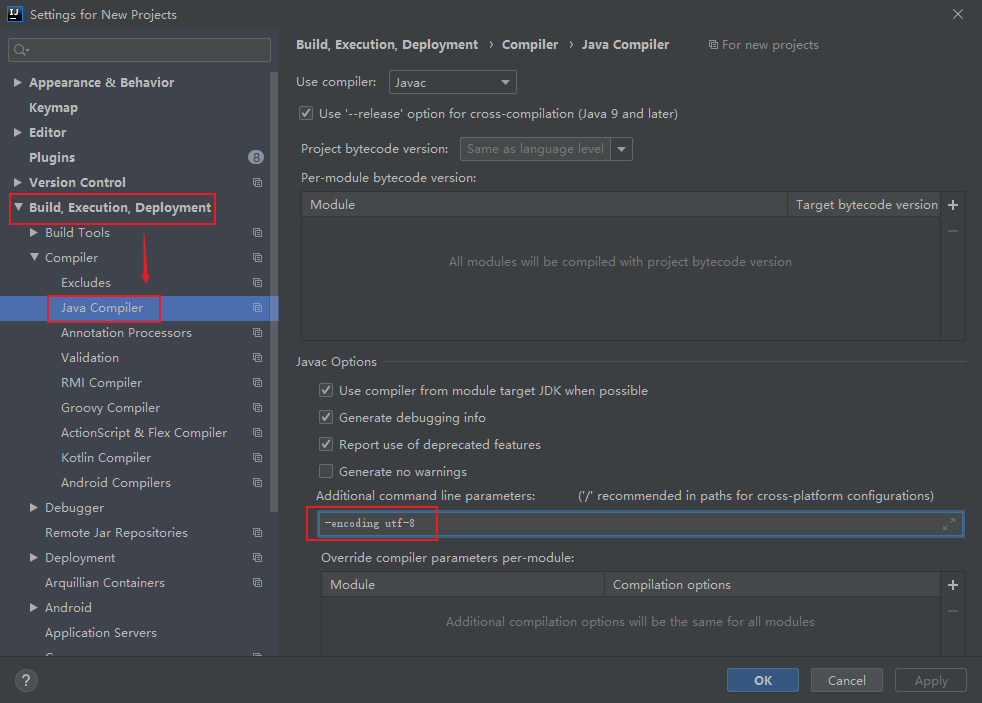Click the expand-field icon in command line parameters box

948,523
